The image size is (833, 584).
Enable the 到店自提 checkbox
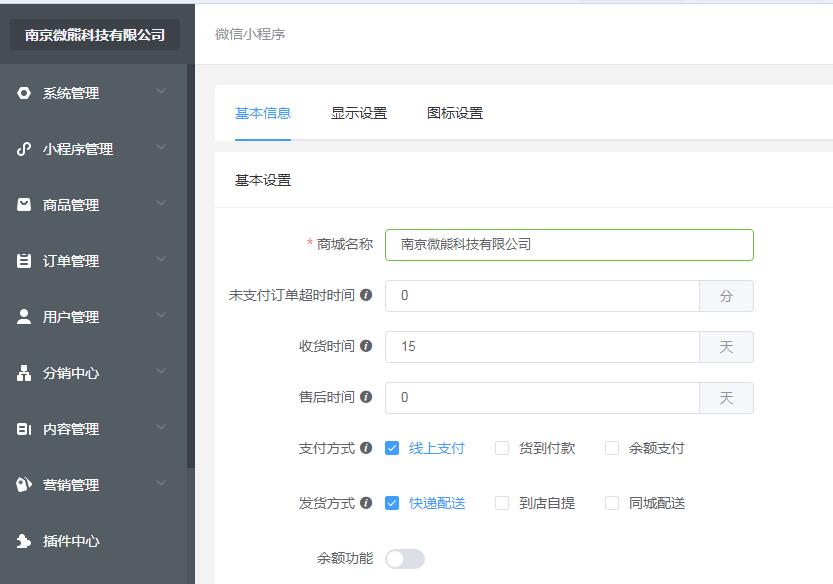pos(502,503)
